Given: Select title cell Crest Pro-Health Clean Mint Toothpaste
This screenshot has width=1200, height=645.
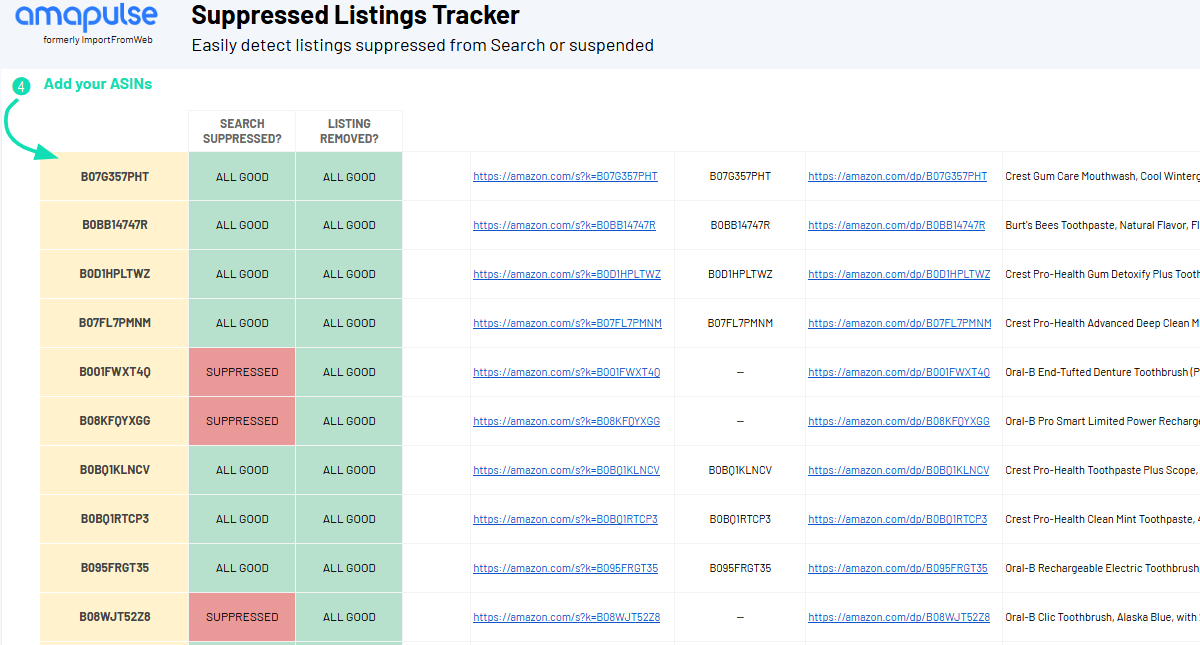Looking at the screenshot, I should [x=1102, y=519].
